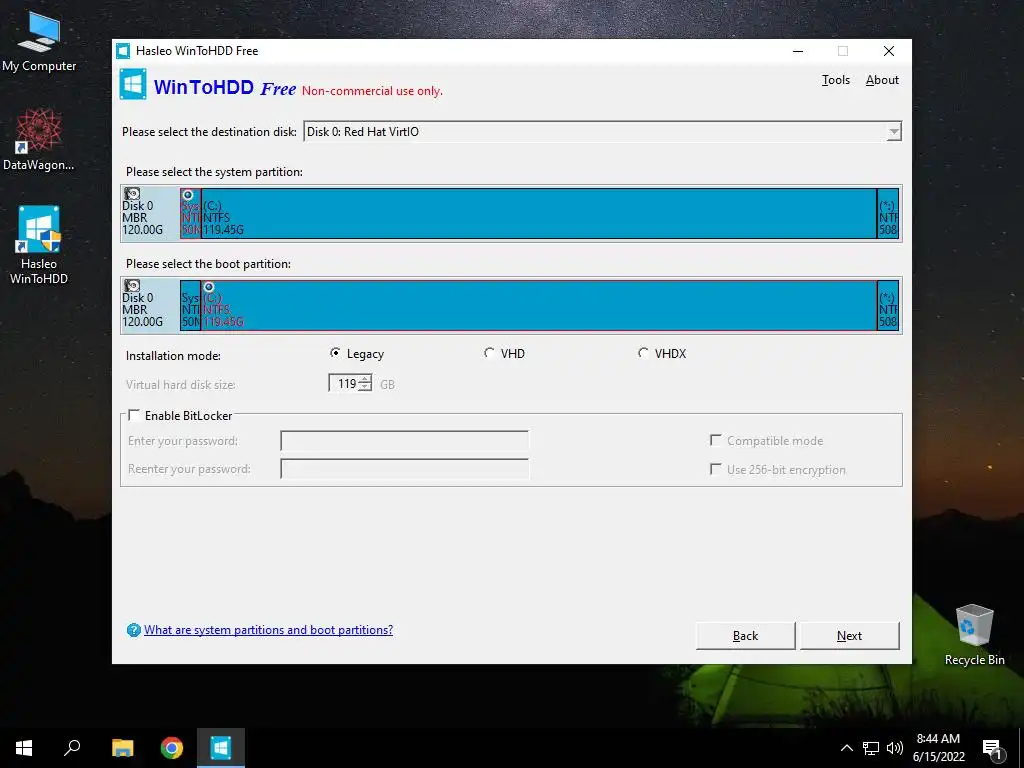Enable BitLocker checkbox
The width and height of the screenshot is (1024, 768).
point(134,415)
